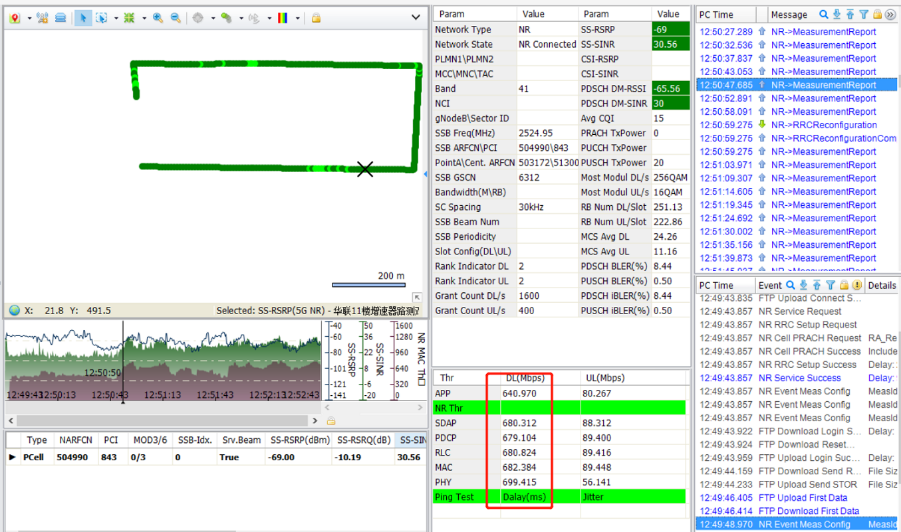The image size is (901, 532).
Task: Filter messages with the Message funnel icon
Action: click(864, 14)
